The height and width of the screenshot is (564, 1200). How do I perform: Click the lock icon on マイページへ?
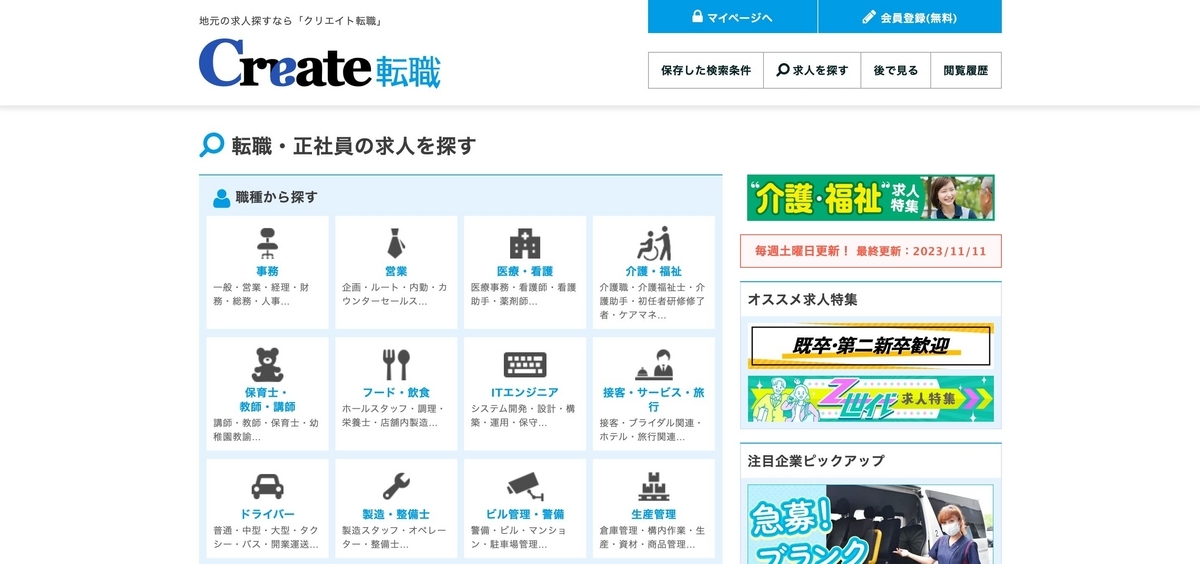pos(697,17)
